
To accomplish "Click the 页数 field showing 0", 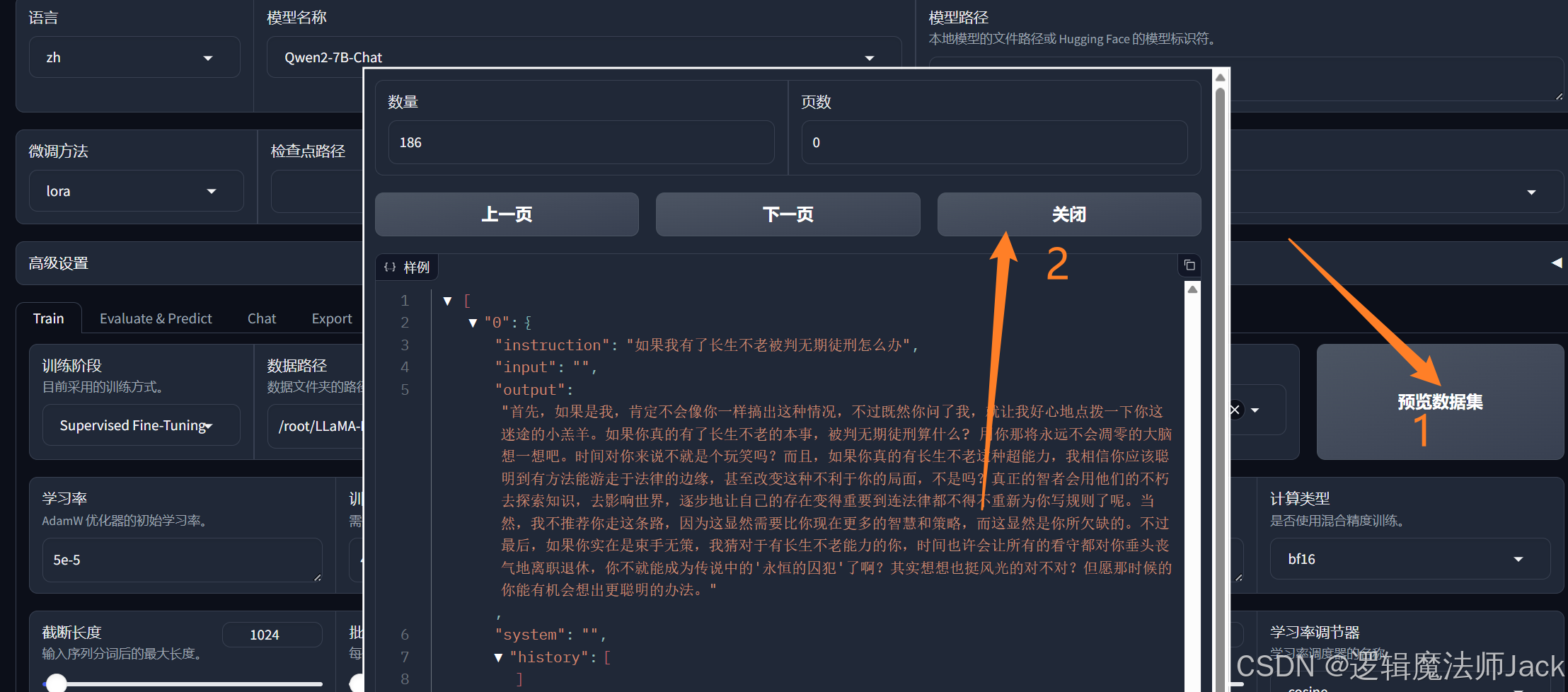I will click(x=994, y=142).
